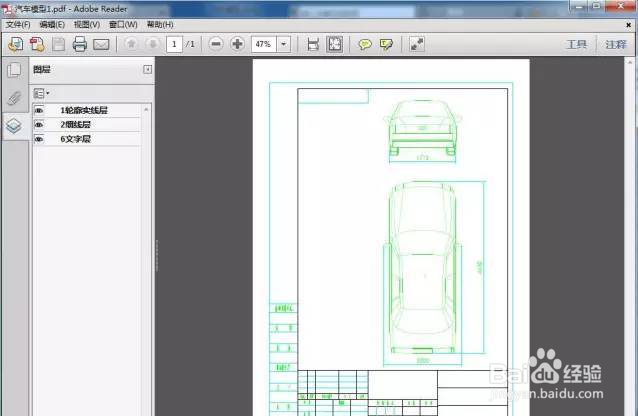Go to previous page arrow
638x416 pixels.
(x=131, y=44)
